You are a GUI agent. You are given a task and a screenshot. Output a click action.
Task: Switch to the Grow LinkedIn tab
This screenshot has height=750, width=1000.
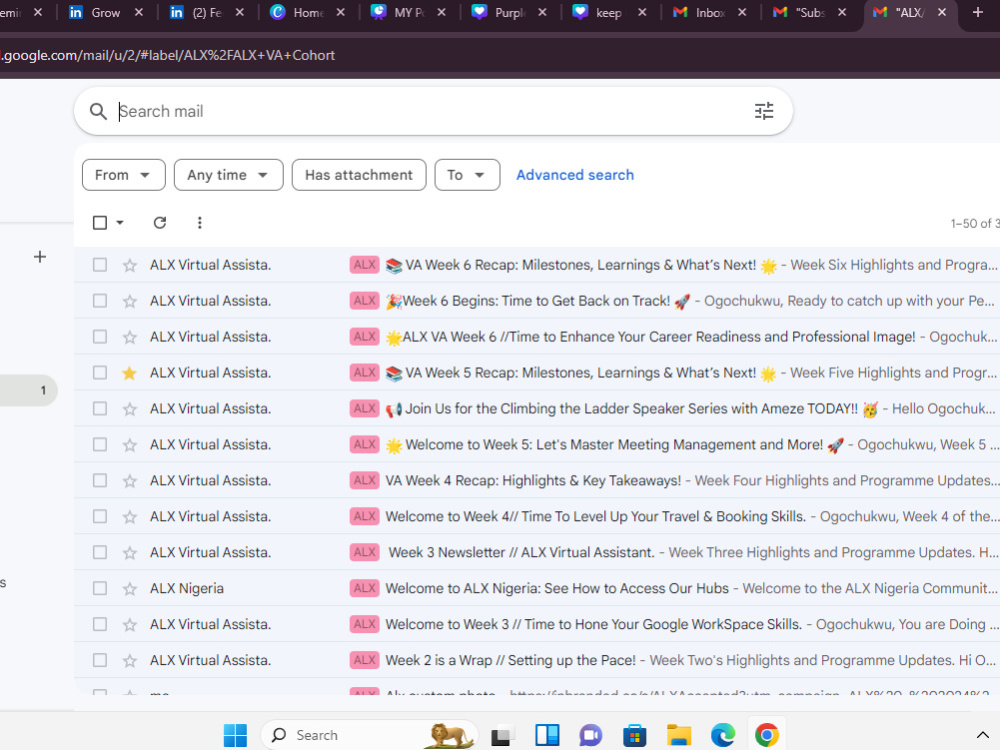[105, 13]
